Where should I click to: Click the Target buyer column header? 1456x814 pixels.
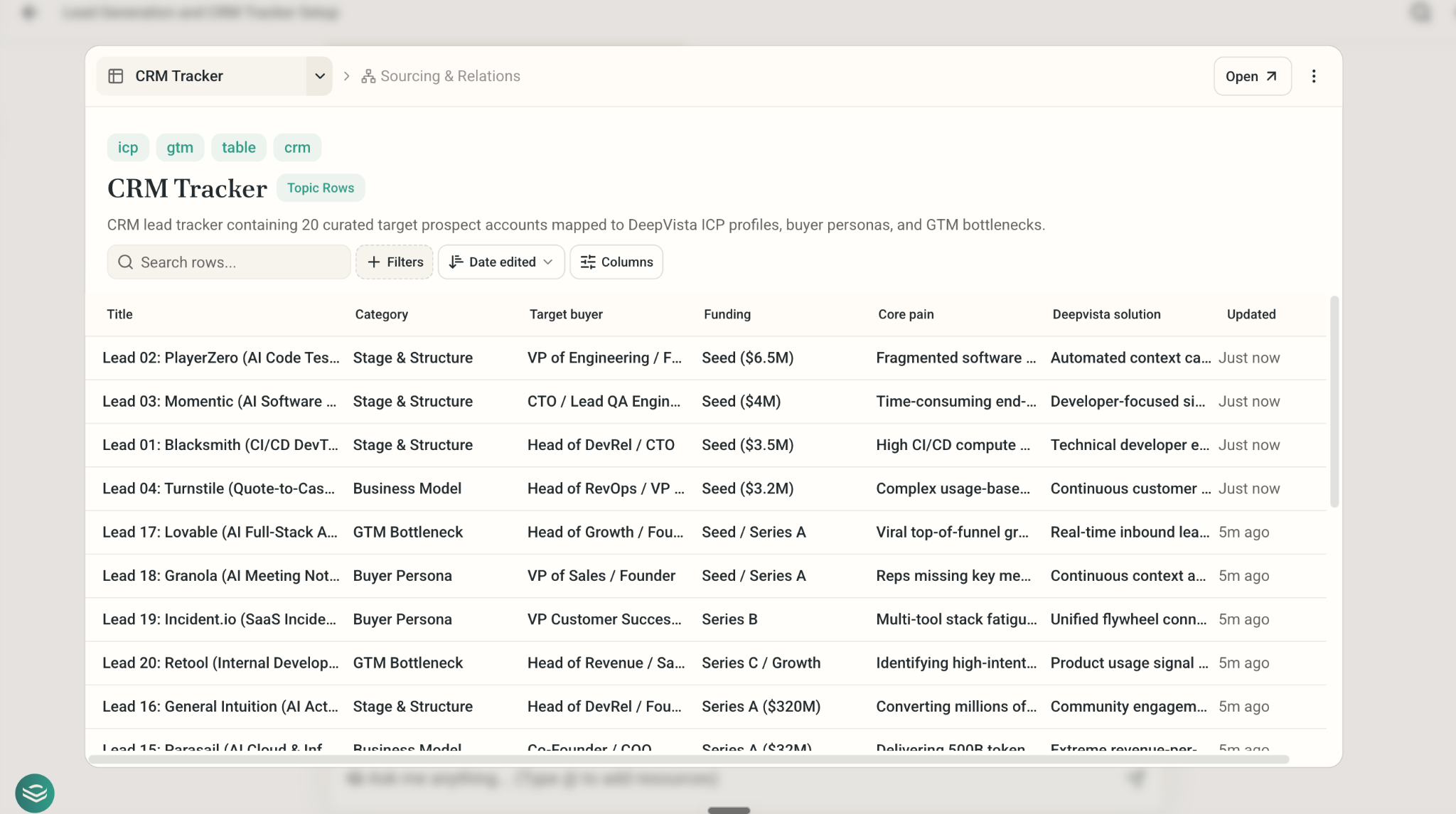(566, 314)
